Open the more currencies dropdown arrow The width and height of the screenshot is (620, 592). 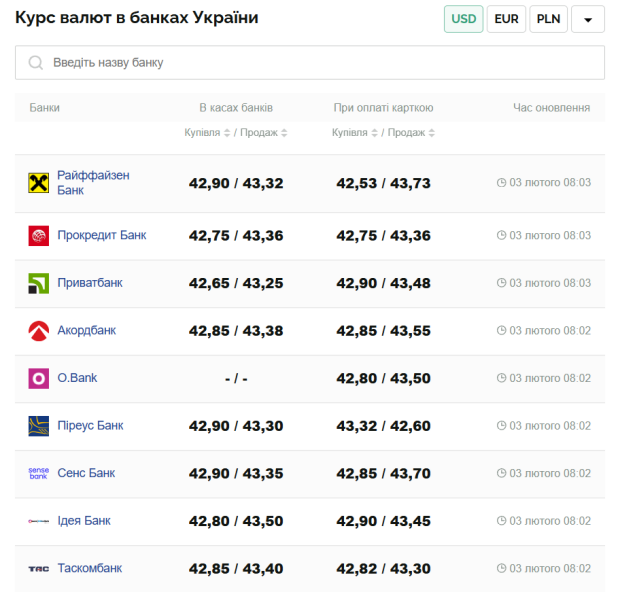tap(588, 19)
